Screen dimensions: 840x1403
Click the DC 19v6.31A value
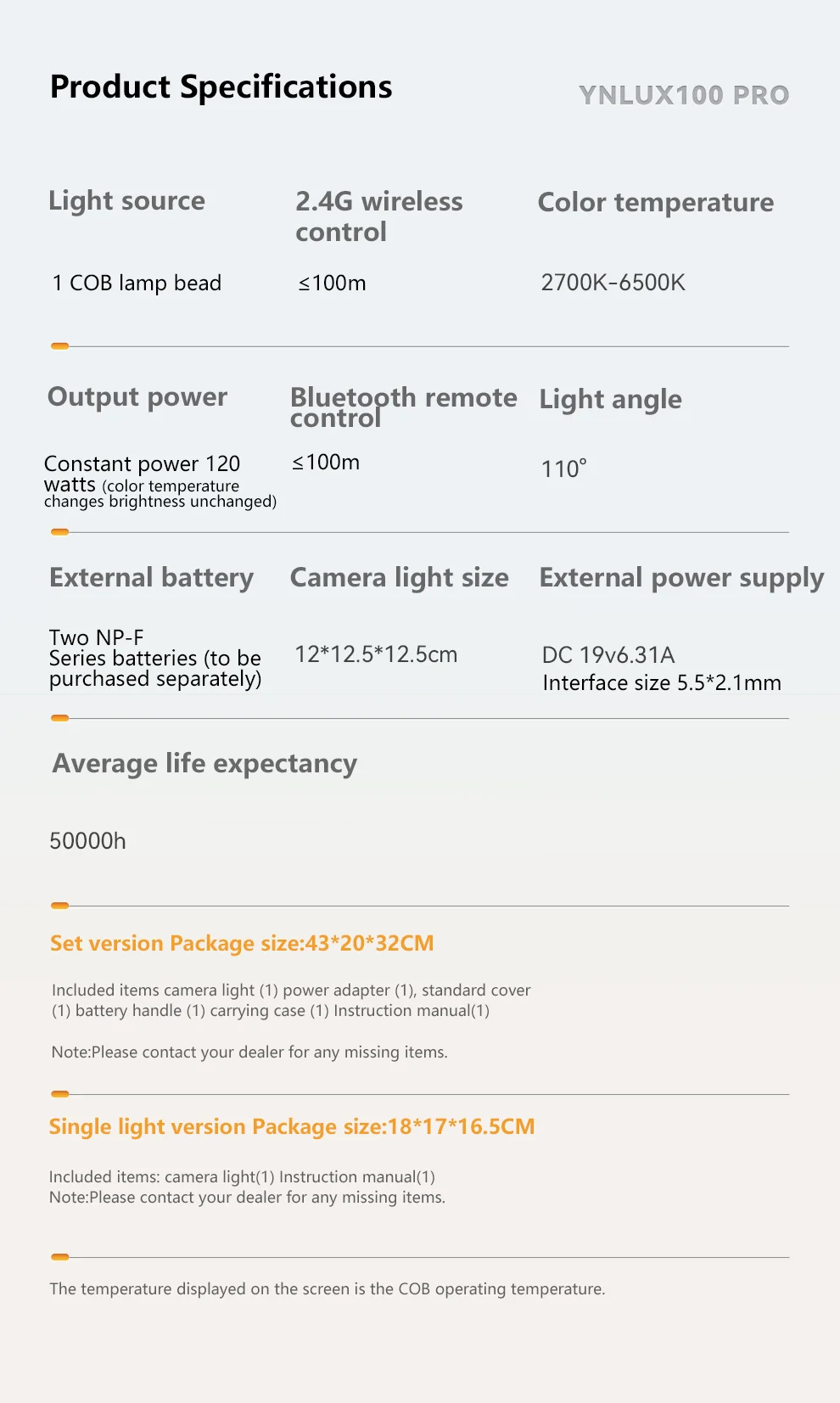(608, 655)
